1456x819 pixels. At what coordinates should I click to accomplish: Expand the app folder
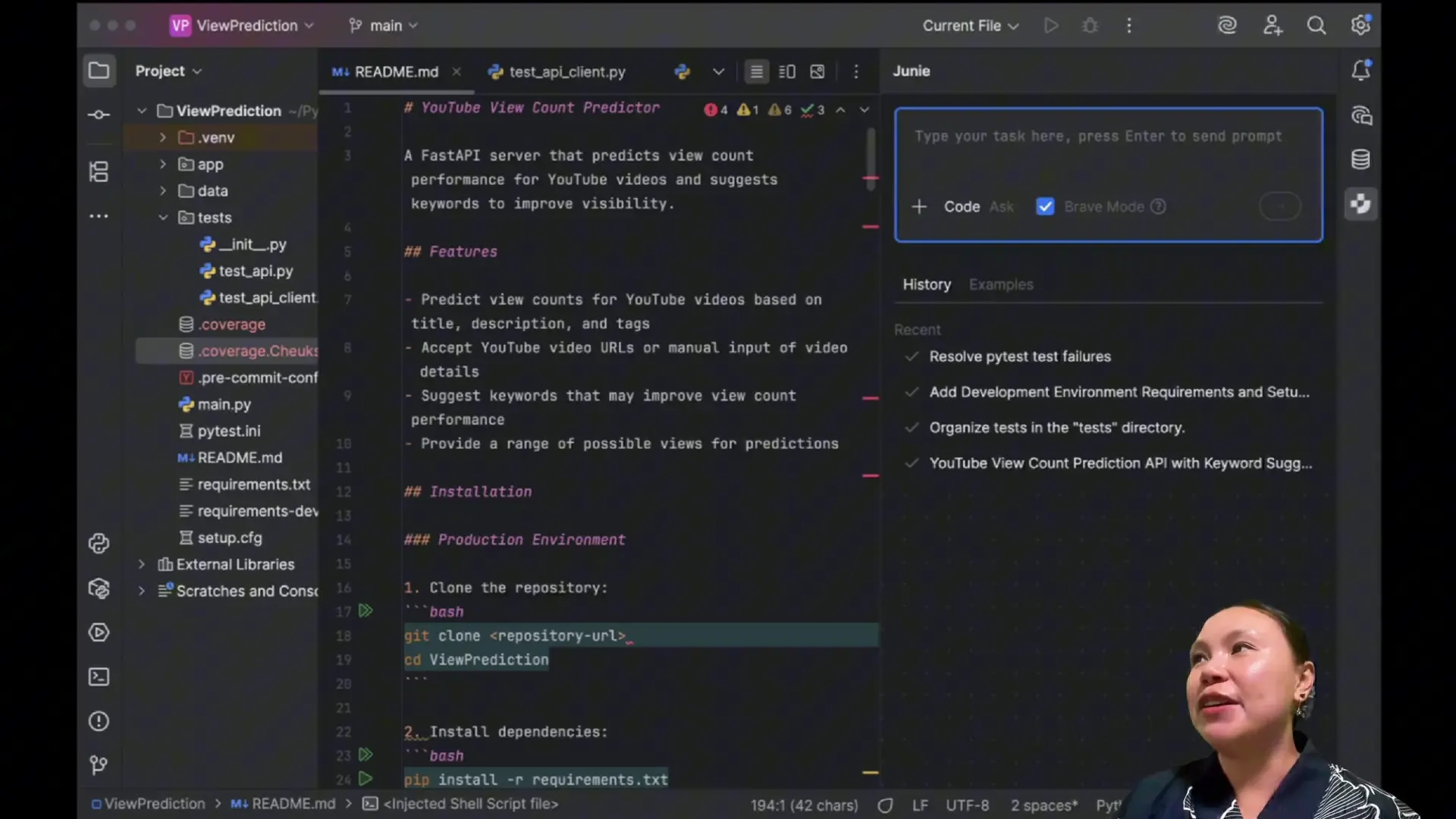tap(162, 164)
